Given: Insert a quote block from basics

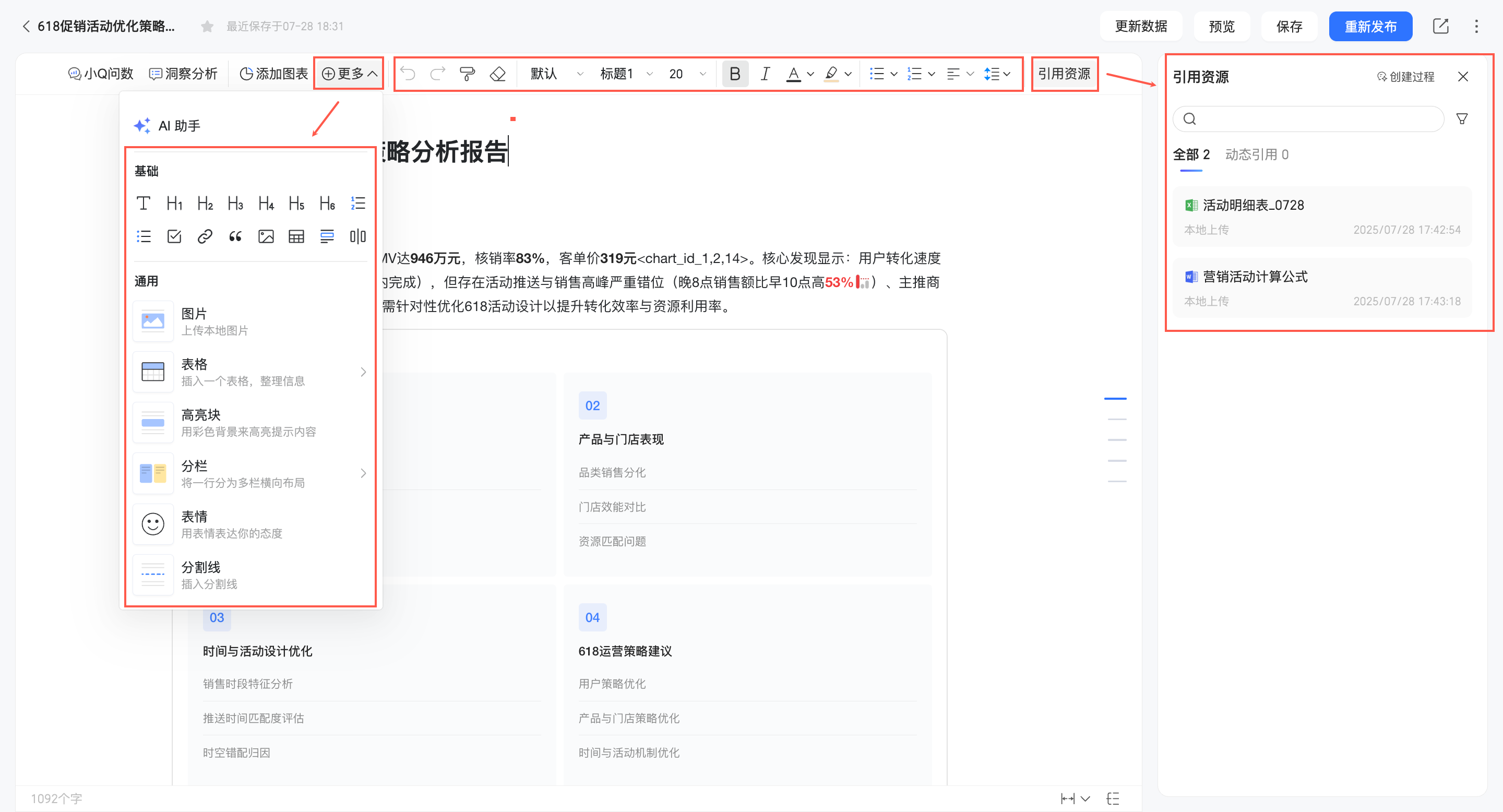Looking at the screenshot, I should coord(235,236).
